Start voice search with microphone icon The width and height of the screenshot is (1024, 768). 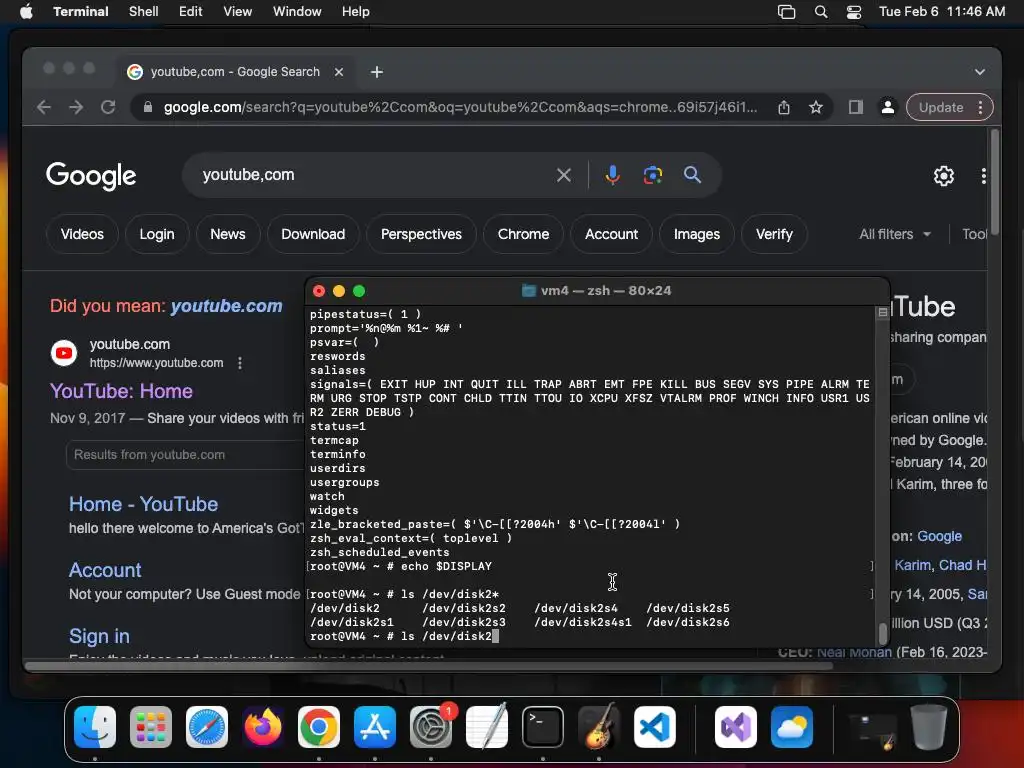[x=613, y=175]
